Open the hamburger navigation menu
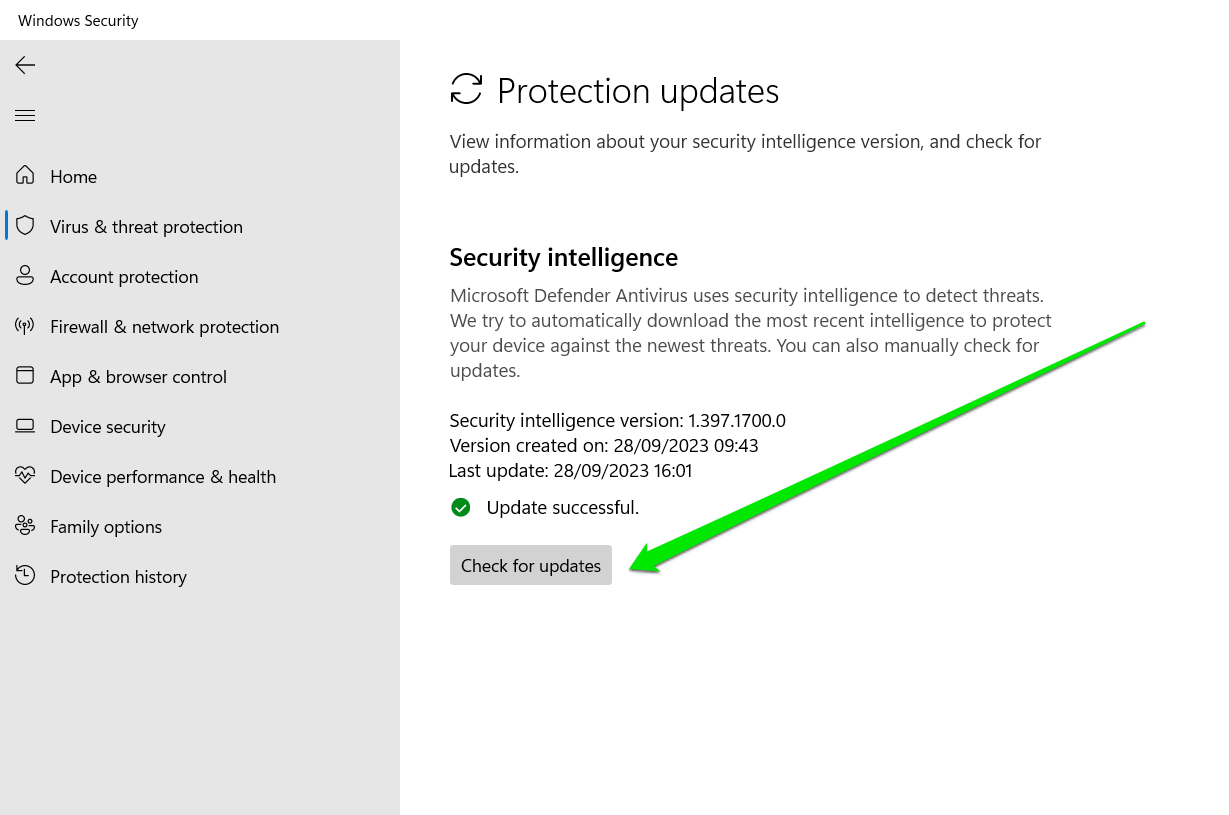Viewport: 1229px width, 815px height. [25, 116]
